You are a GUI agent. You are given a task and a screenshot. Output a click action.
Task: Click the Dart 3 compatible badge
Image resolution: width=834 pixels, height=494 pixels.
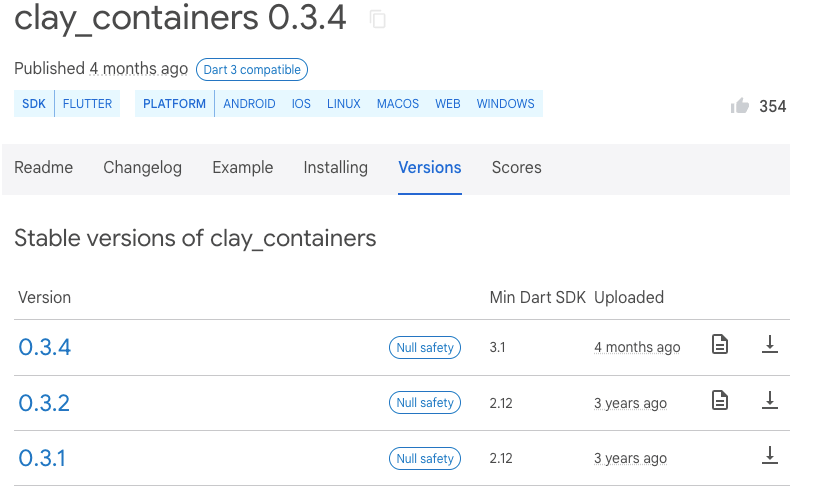[252, 70]
